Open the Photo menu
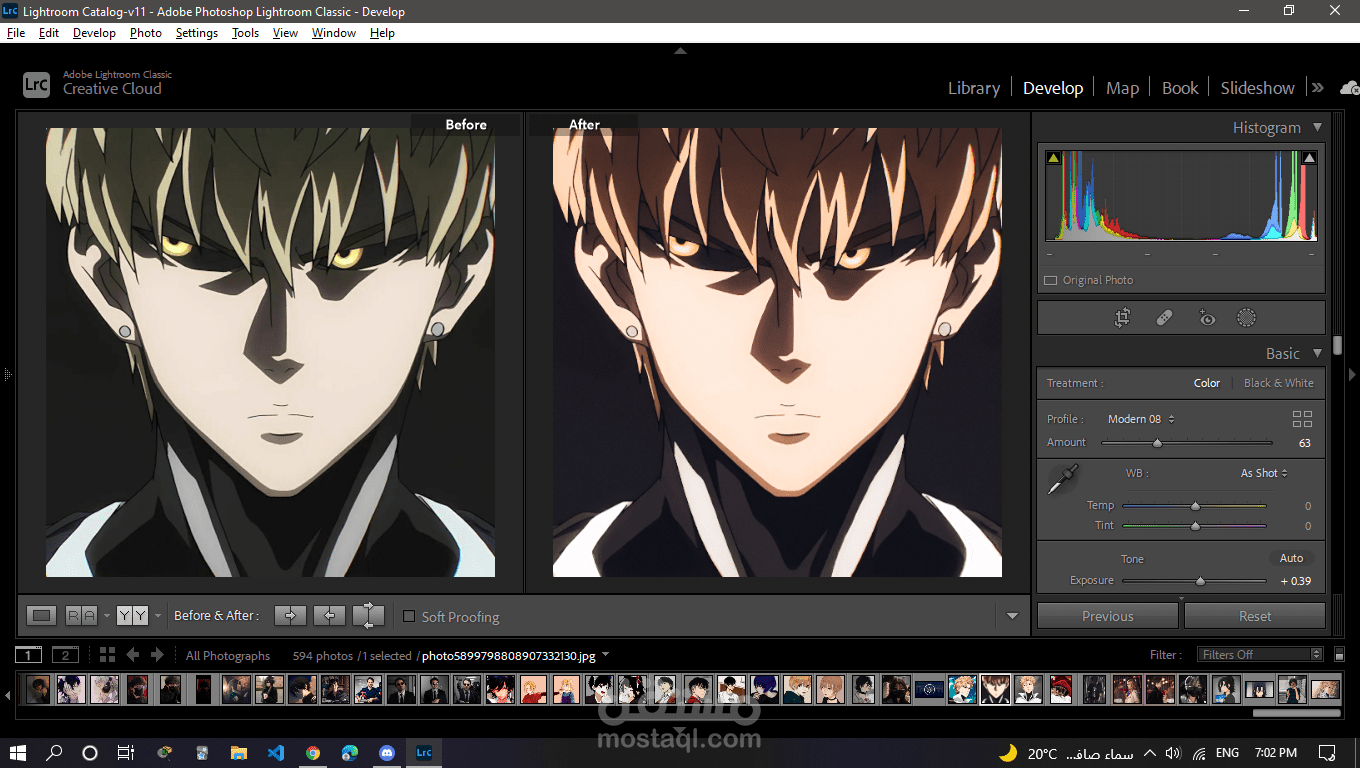Viewport: 1360px width, 768px height. click(x=145, y=33)
